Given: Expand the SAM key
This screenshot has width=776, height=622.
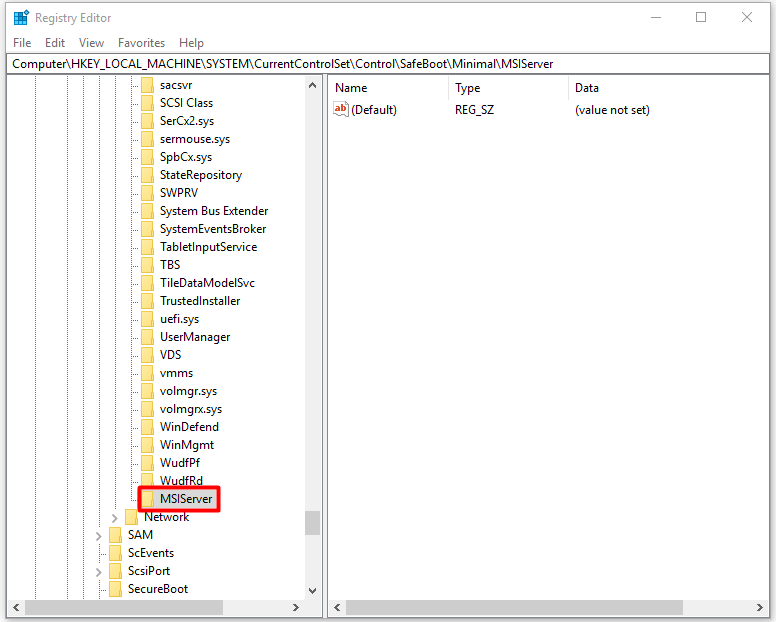Looking at the screenshot, I should tap(98, 535).
